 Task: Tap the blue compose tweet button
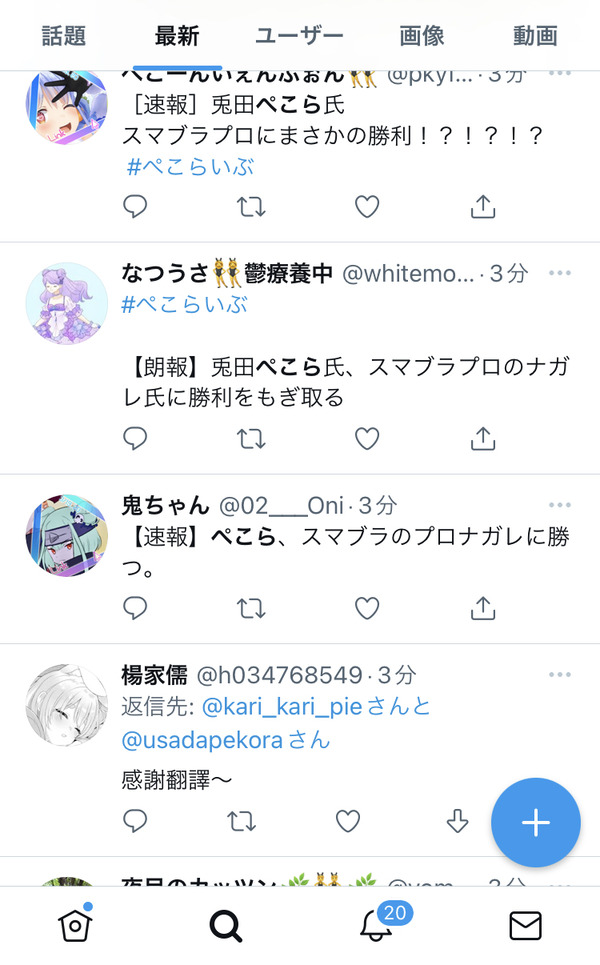535,822
